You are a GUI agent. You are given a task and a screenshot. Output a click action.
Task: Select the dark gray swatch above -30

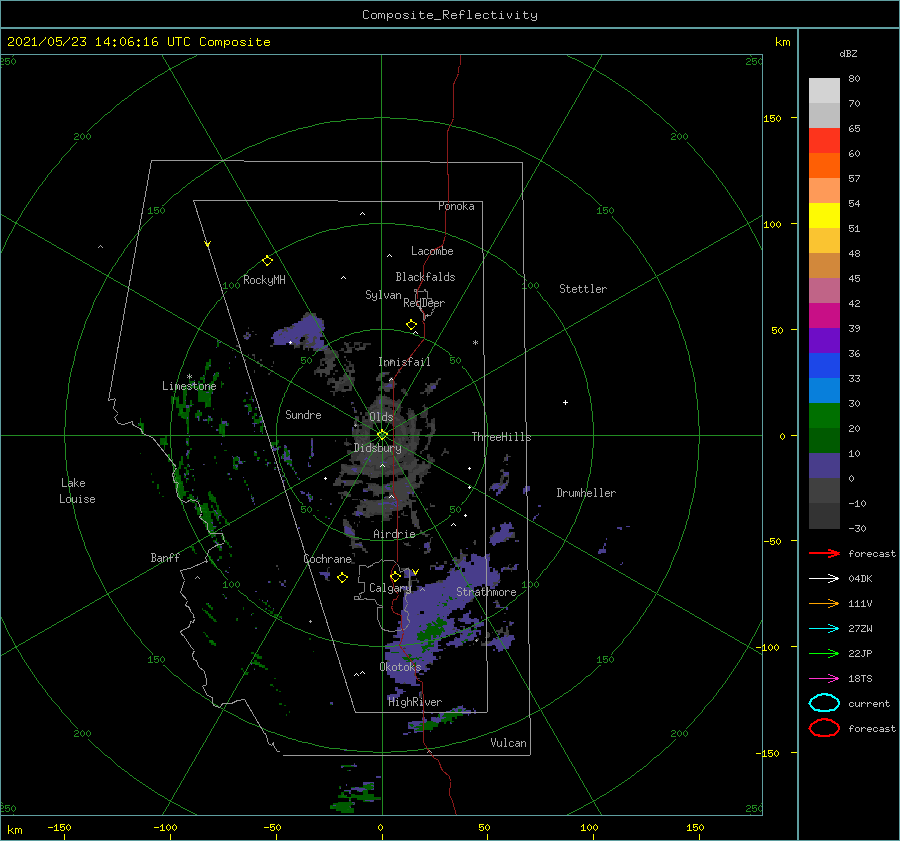tap(824, 516)
